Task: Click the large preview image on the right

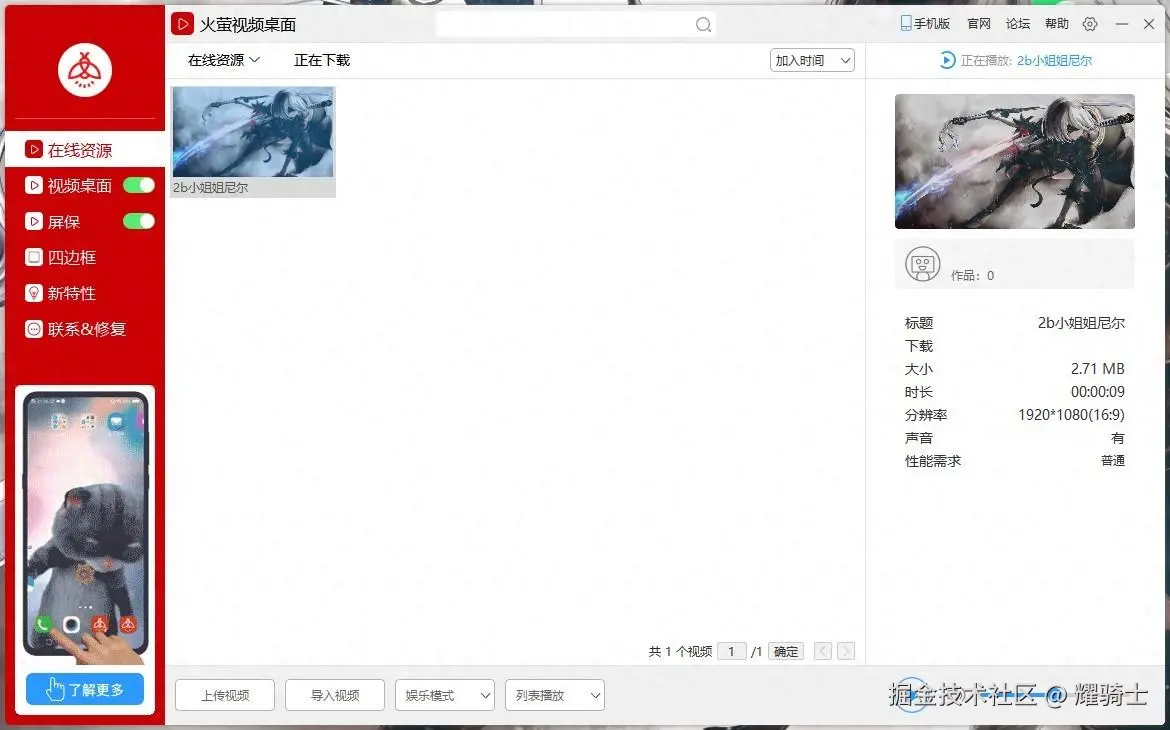Action: [x=1015, y=161]
